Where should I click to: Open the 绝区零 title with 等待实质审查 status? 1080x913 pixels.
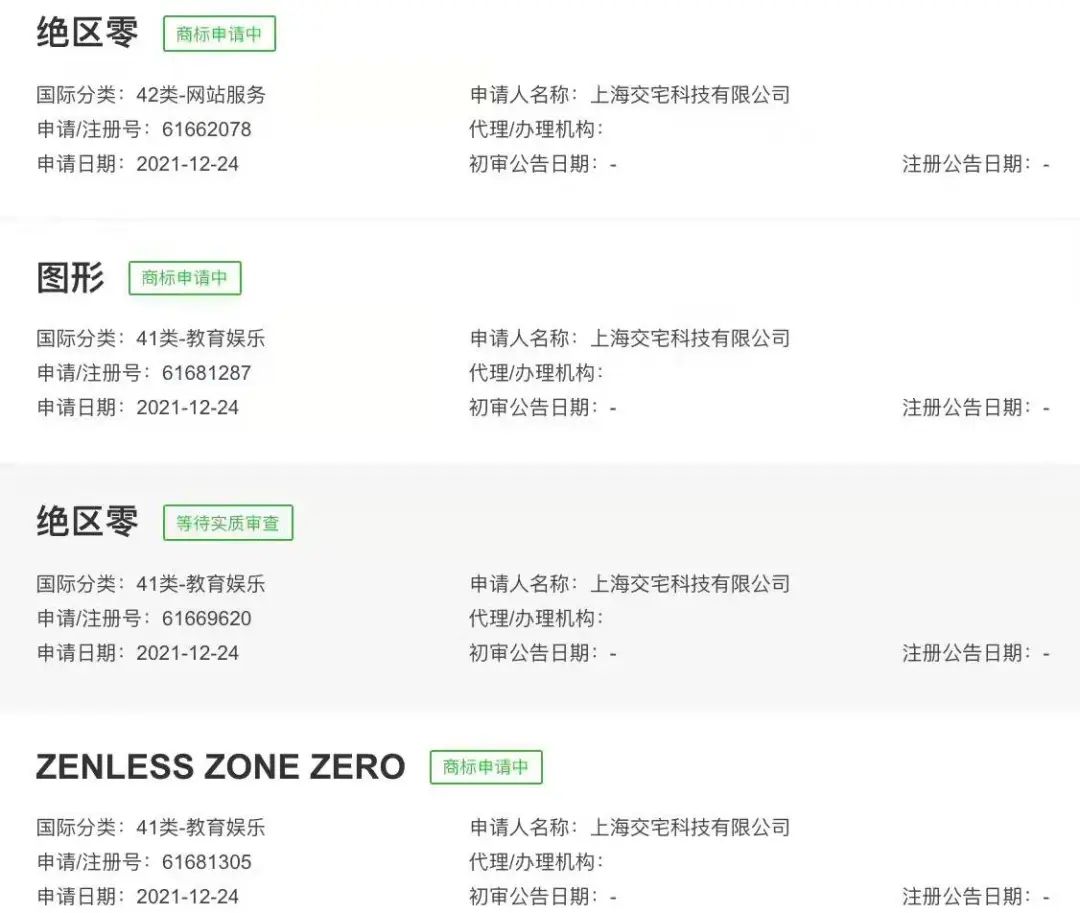pyautogui.click(x=87, y=522)
